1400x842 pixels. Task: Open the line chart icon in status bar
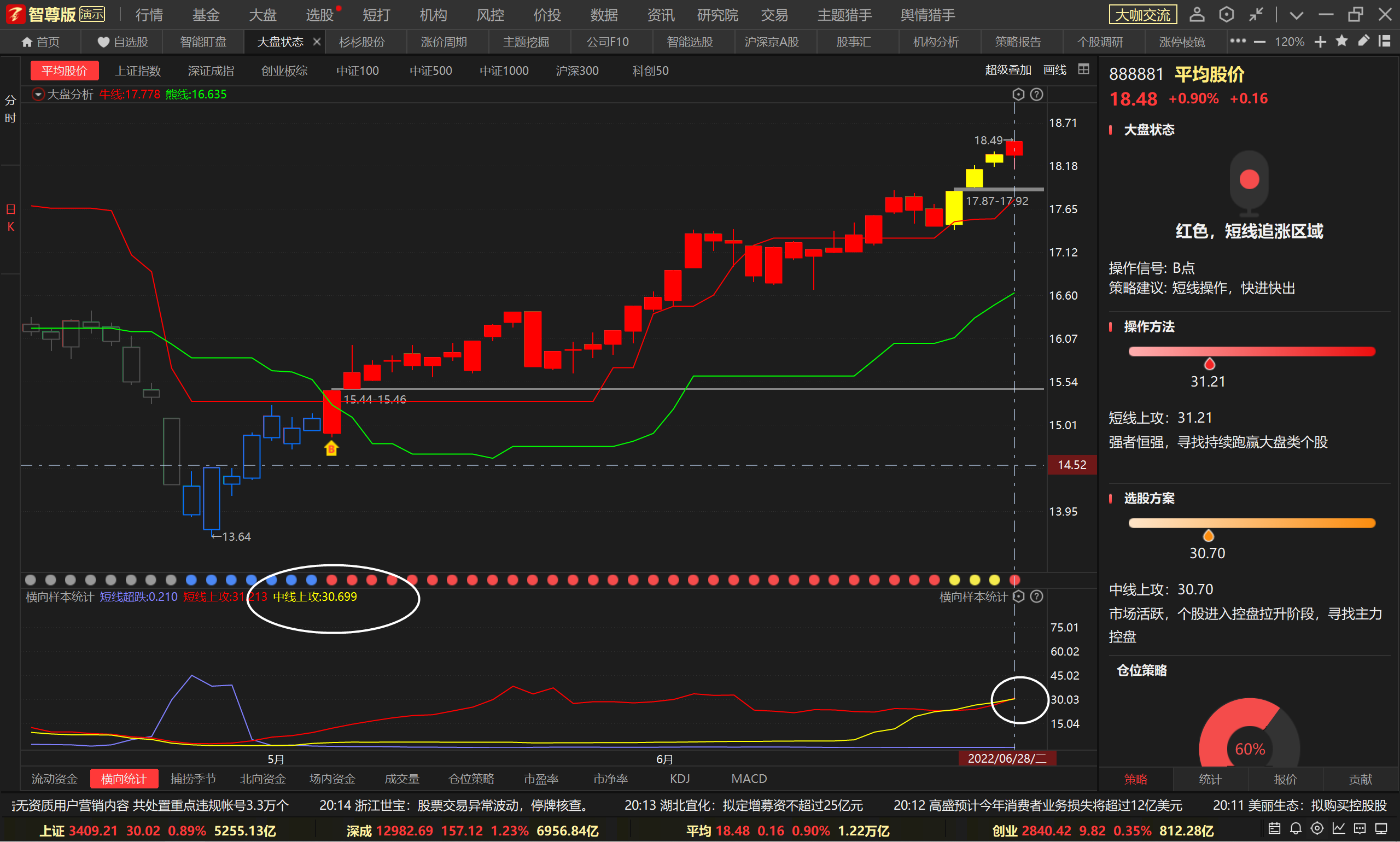click(1339, 829)
